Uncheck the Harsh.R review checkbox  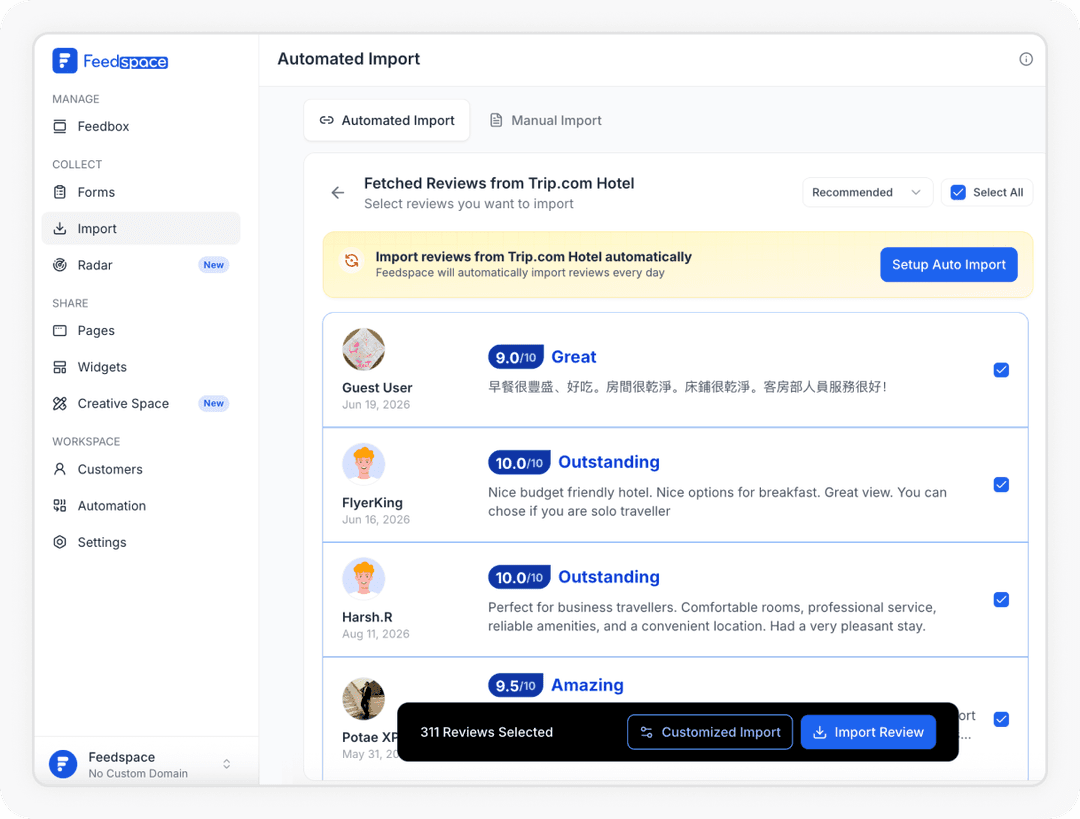click(1001, 600)
